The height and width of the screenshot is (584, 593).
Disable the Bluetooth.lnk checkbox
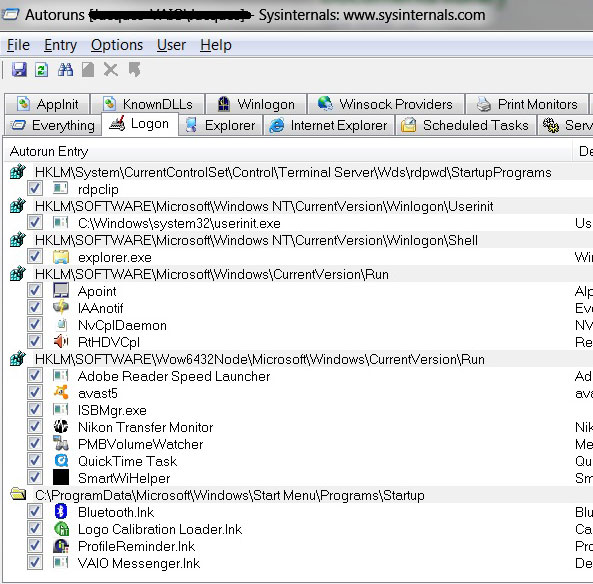[35, 511]
